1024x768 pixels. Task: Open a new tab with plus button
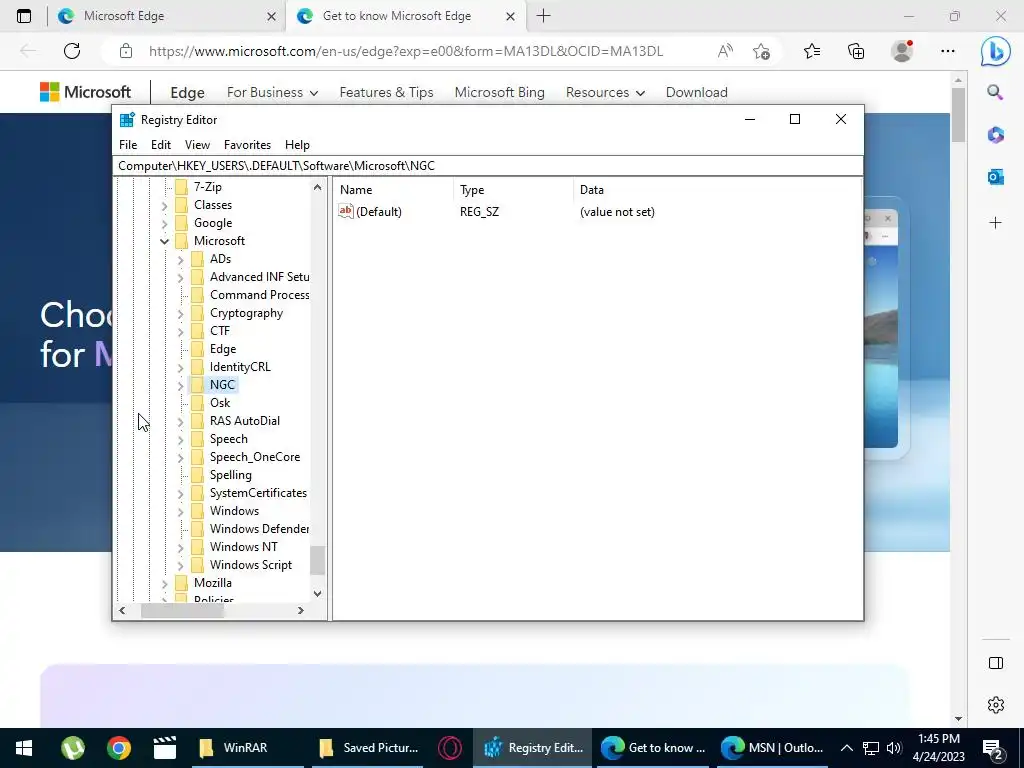click(x=543, y=16)
